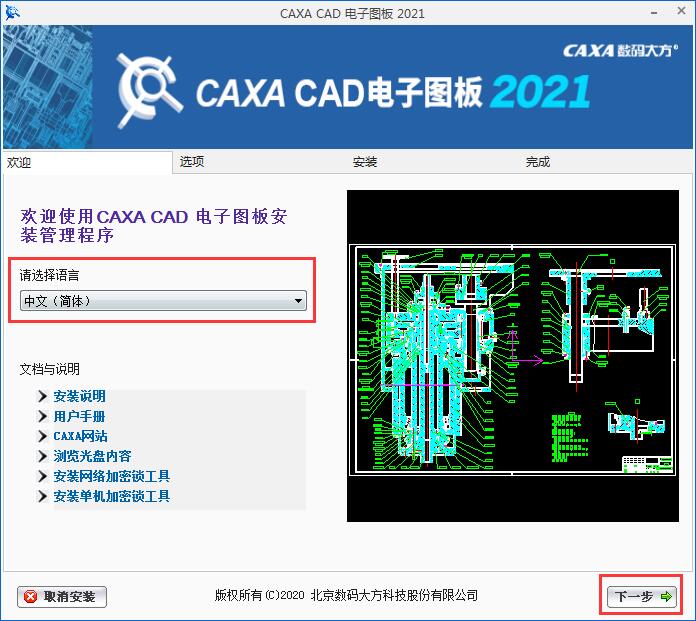The image size is (696, 621).
Task: Click the 请选择语言 label
Action: point(49,275)
